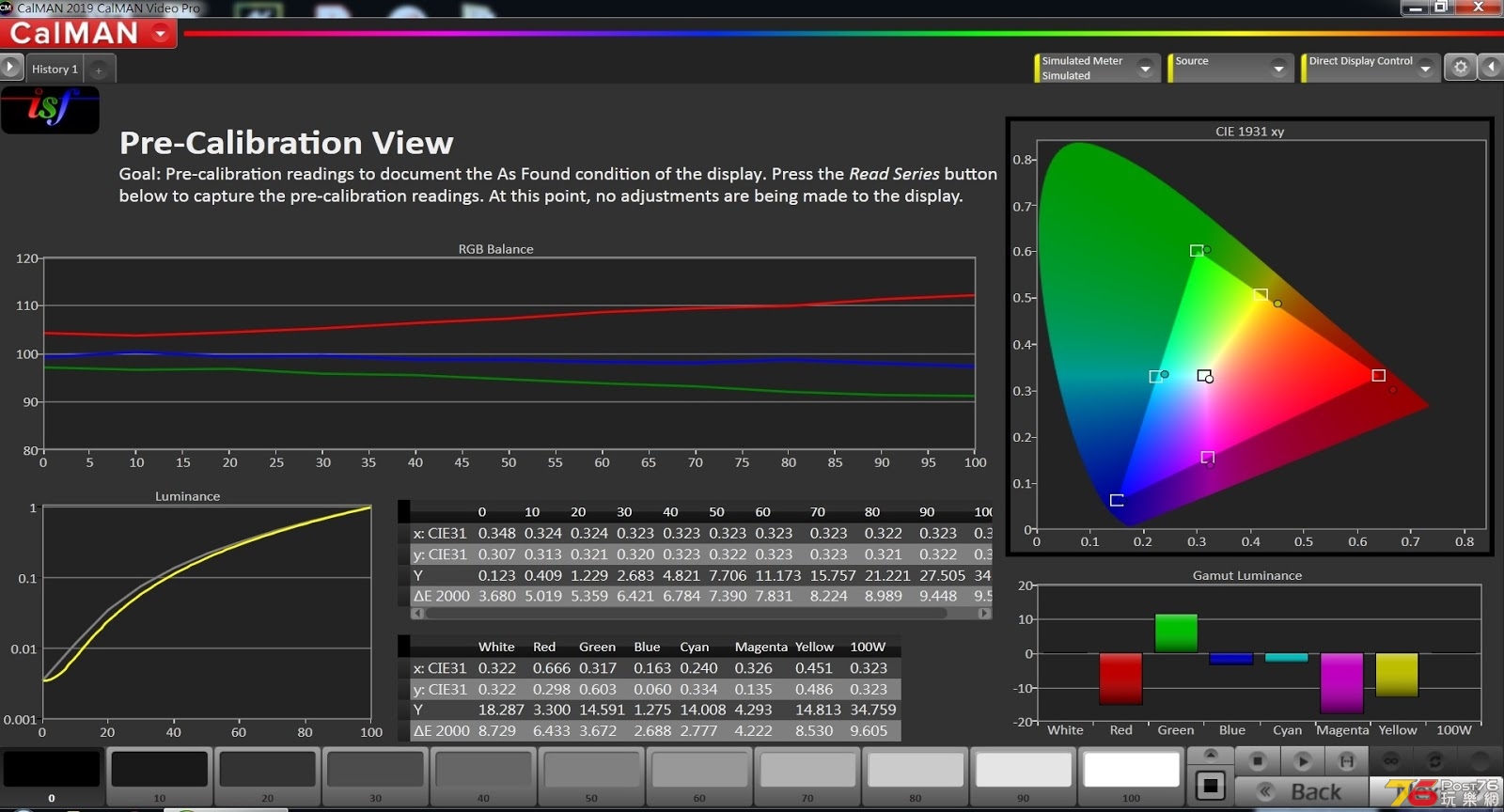Go Back to previous workflow step
This screenshot has height=812, width=1504.
(1302, 791)
